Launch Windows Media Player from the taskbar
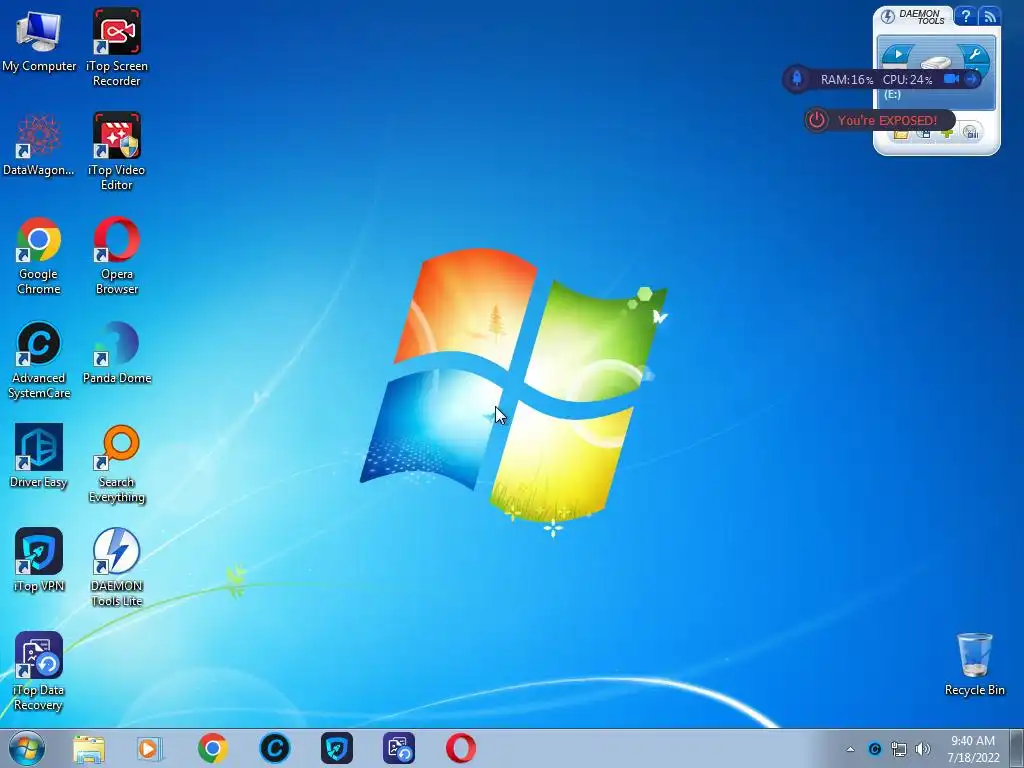Viewport: 1024px width, 768px height. (150, 748)
